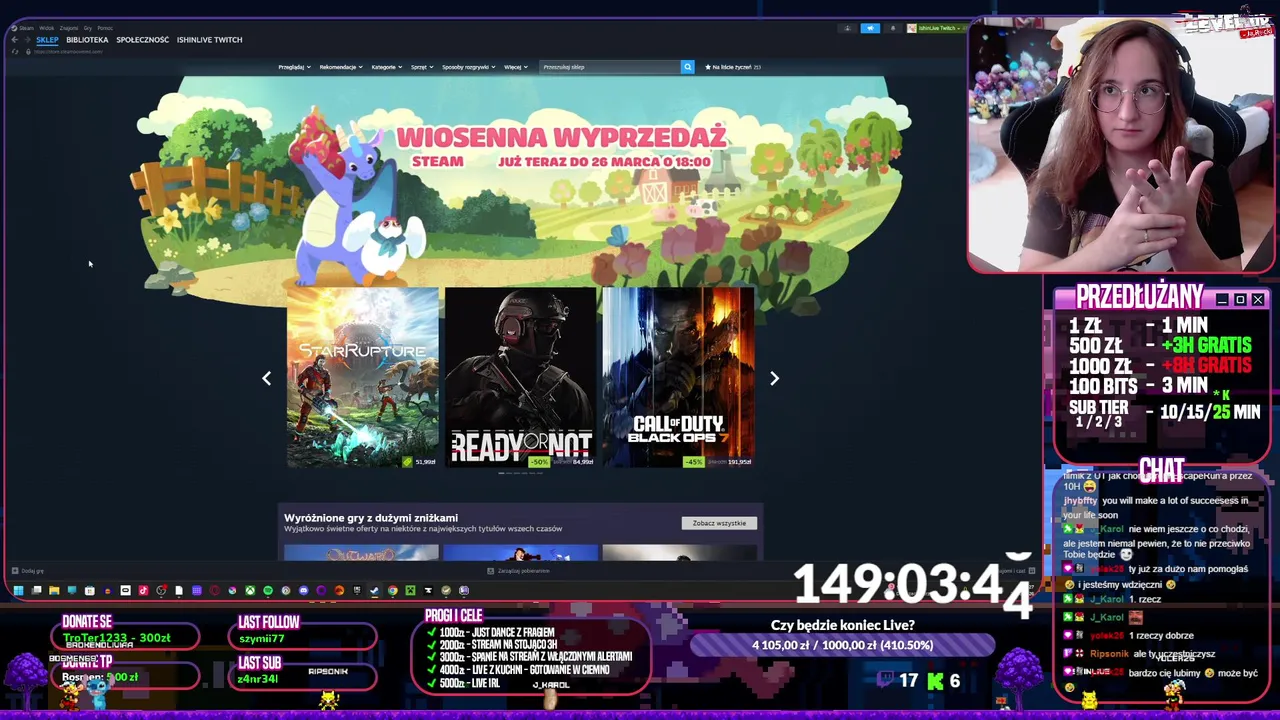Open the Pomoc menu
The image size is (1280, 720).
[x=105, y=28]
